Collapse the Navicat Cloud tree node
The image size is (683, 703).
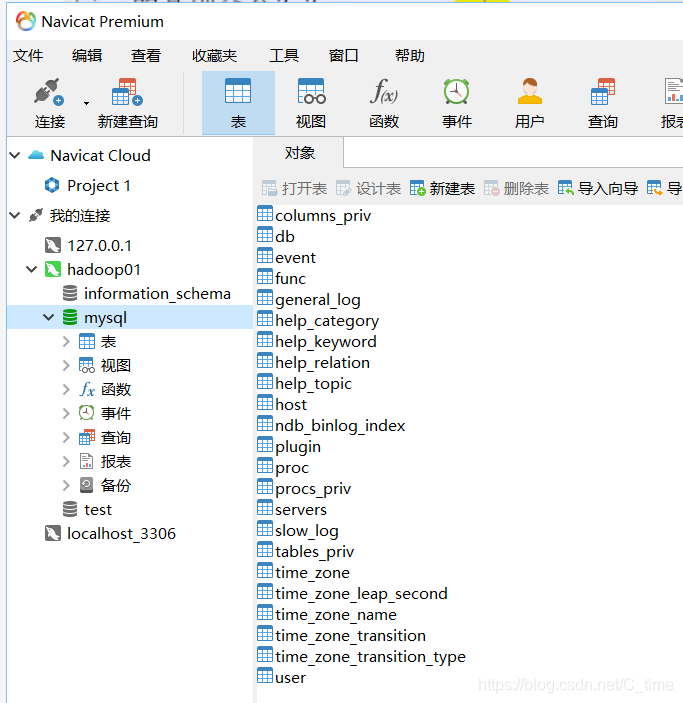coord(15,156)
